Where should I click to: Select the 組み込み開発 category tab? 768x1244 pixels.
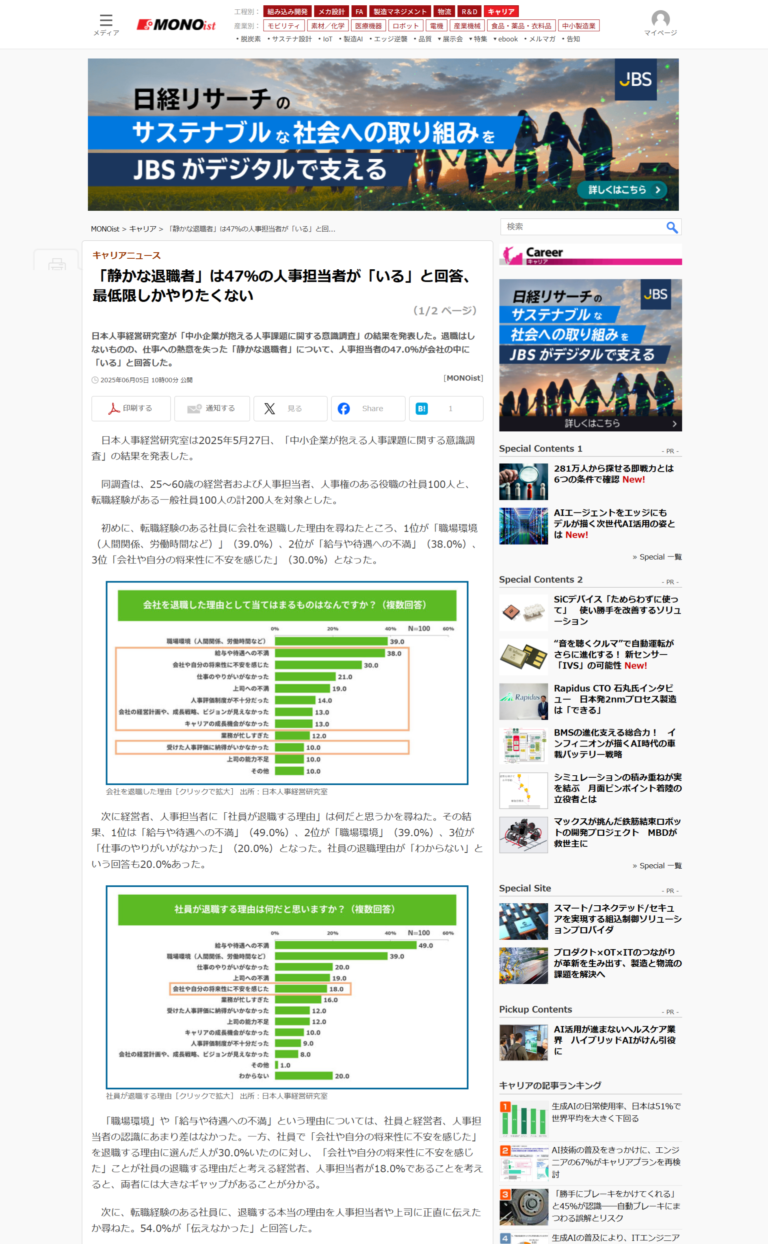coord(287,11)
